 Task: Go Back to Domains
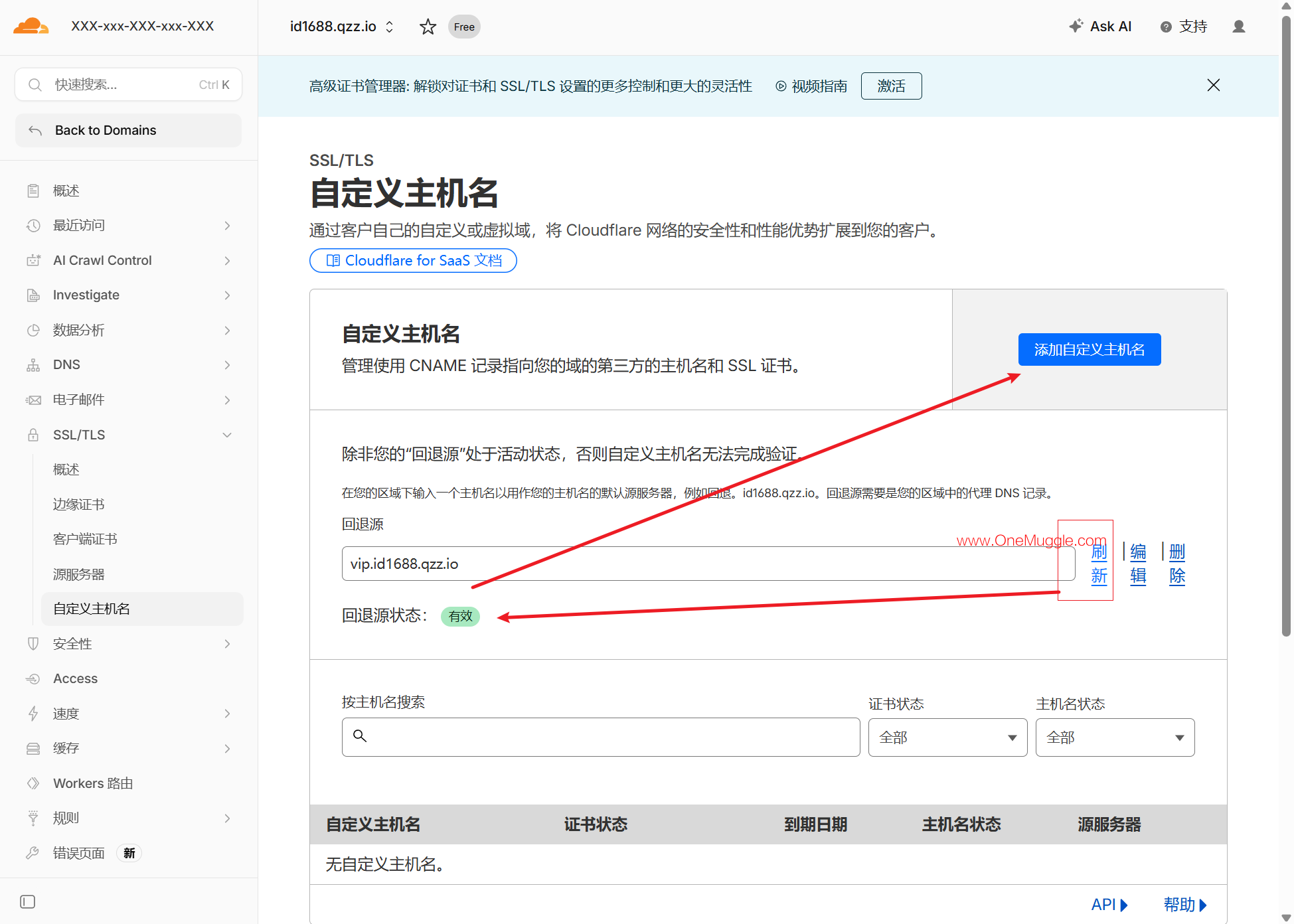pos(128,130)
